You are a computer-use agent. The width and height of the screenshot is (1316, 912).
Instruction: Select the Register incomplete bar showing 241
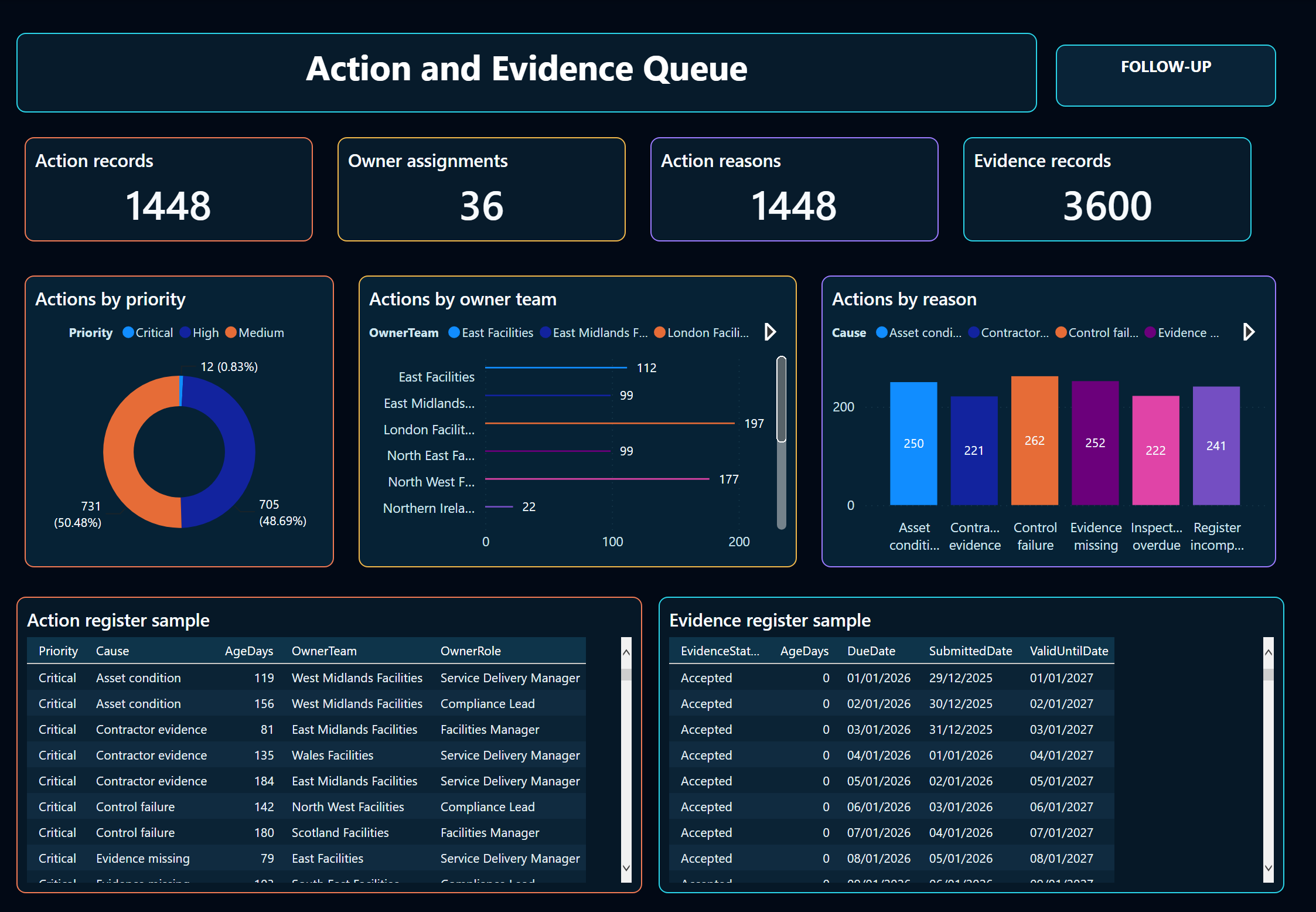pos(1216,445)
